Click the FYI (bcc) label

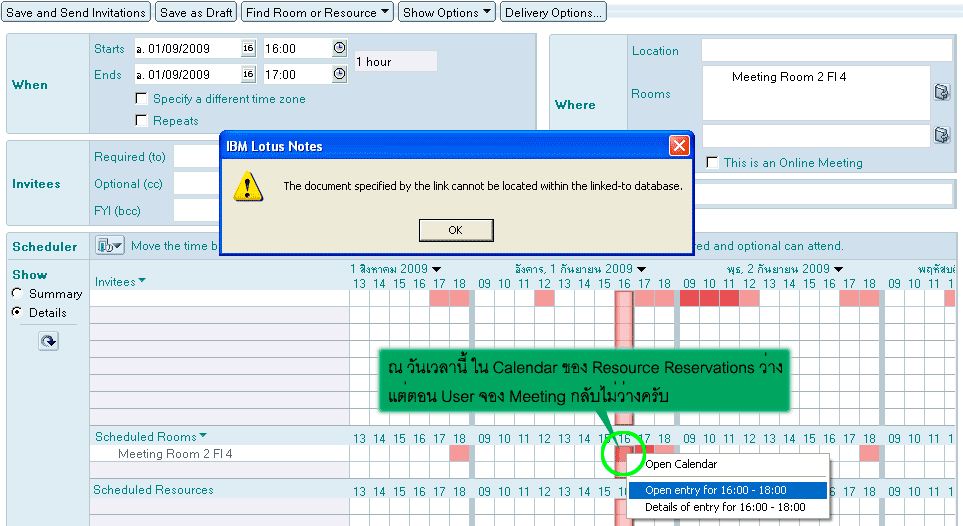(x=117, y=211)
